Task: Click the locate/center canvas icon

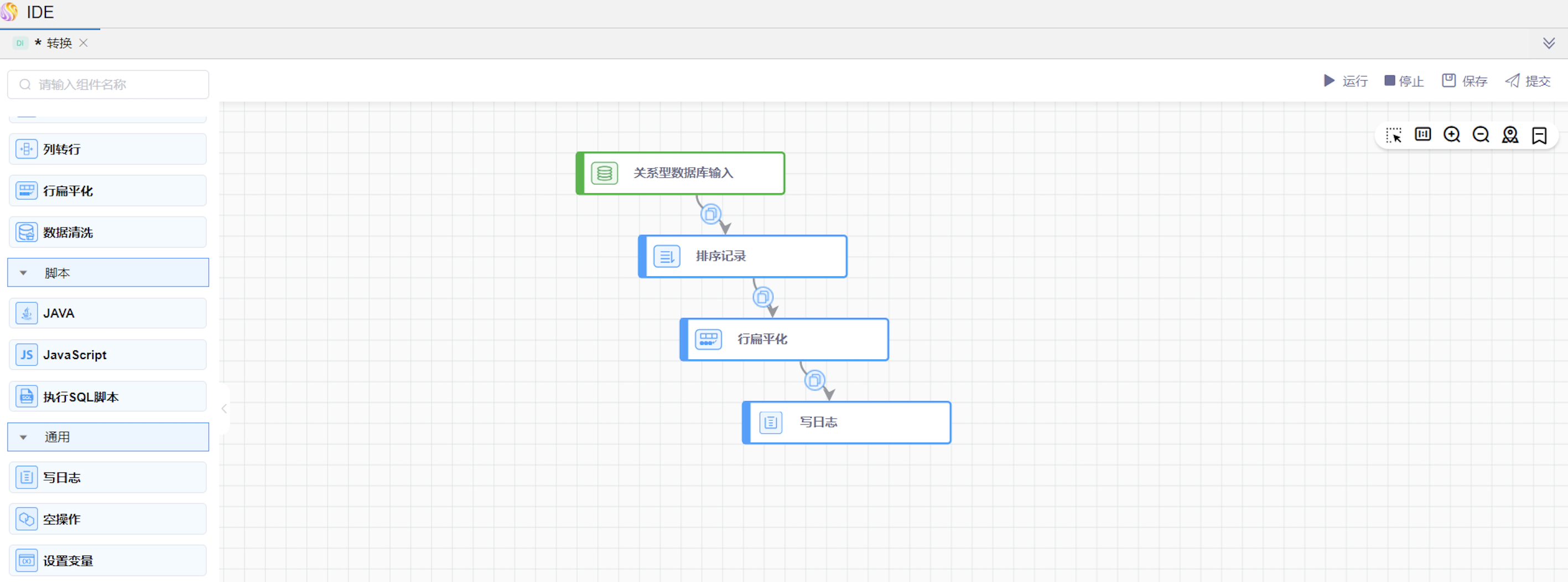Action: click(1509, 134)
